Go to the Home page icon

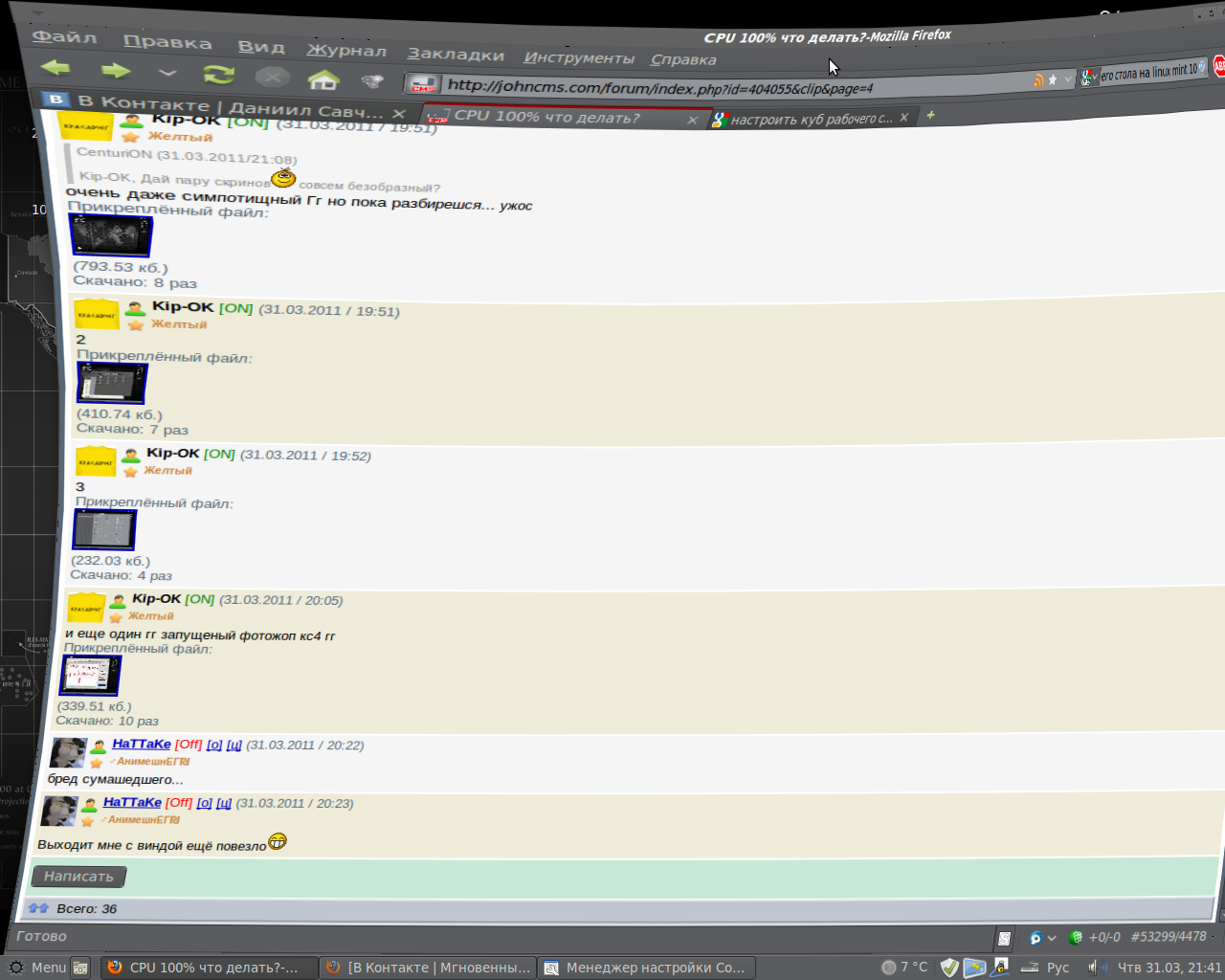point(323,79)
